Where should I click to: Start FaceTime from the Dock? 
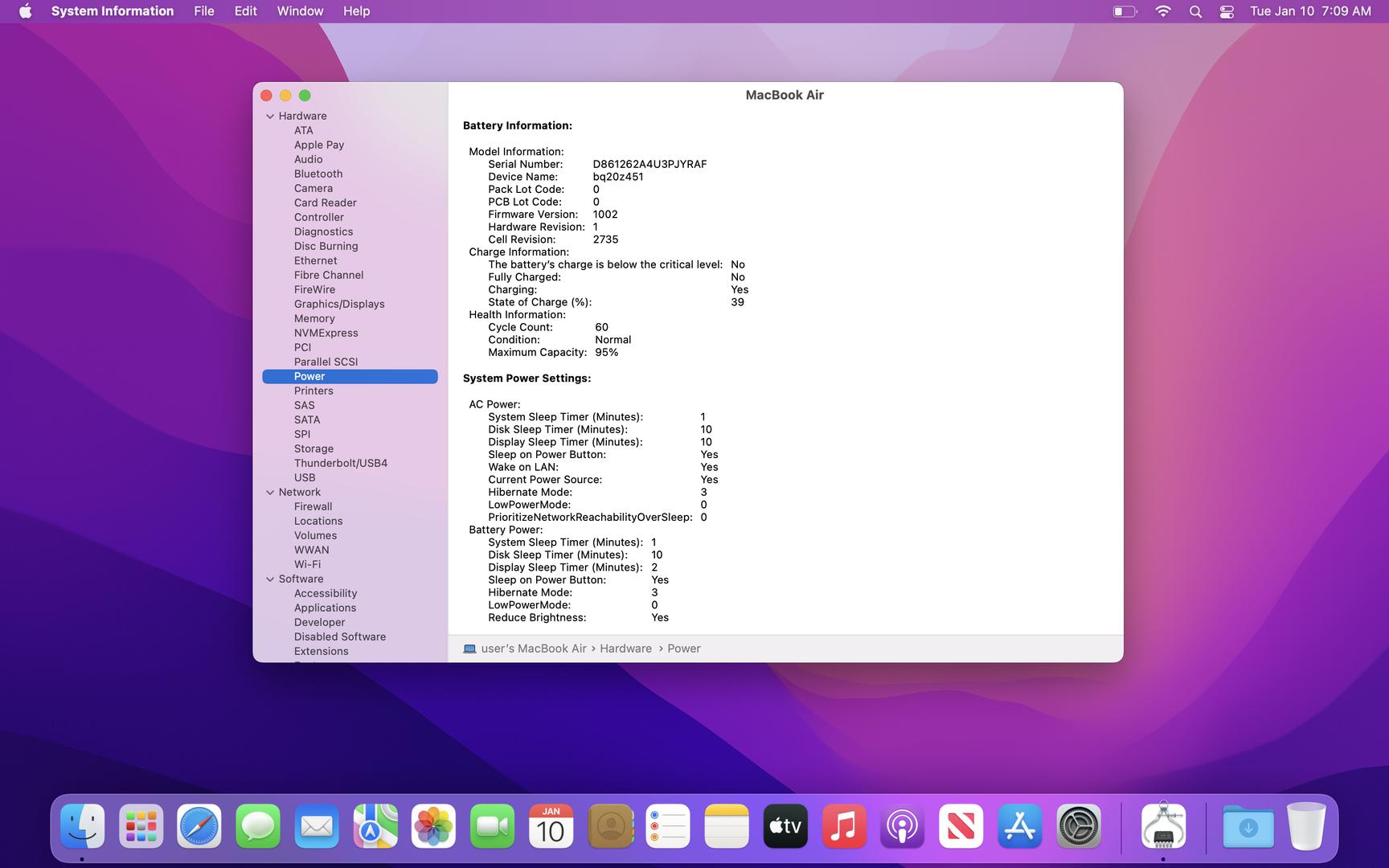(x=492, y=826)
